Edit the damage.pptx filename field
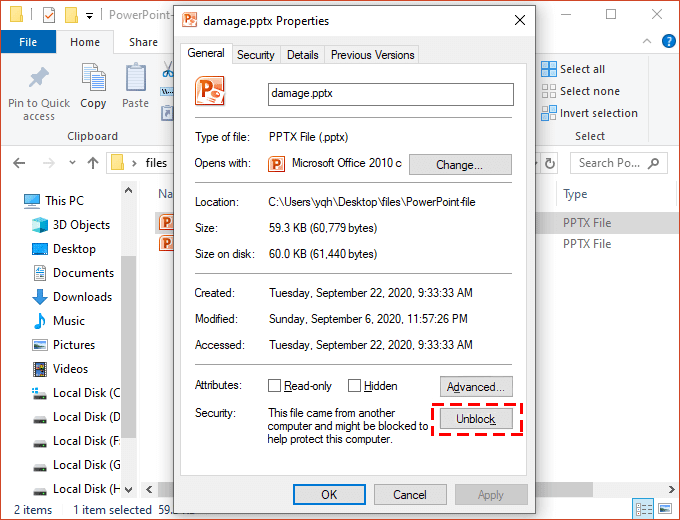 coord(391,94)
